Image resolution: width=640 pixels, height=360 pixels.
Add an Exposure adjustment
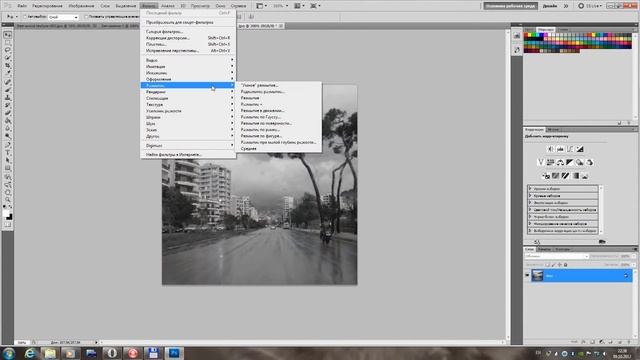(x=580, y=149)
